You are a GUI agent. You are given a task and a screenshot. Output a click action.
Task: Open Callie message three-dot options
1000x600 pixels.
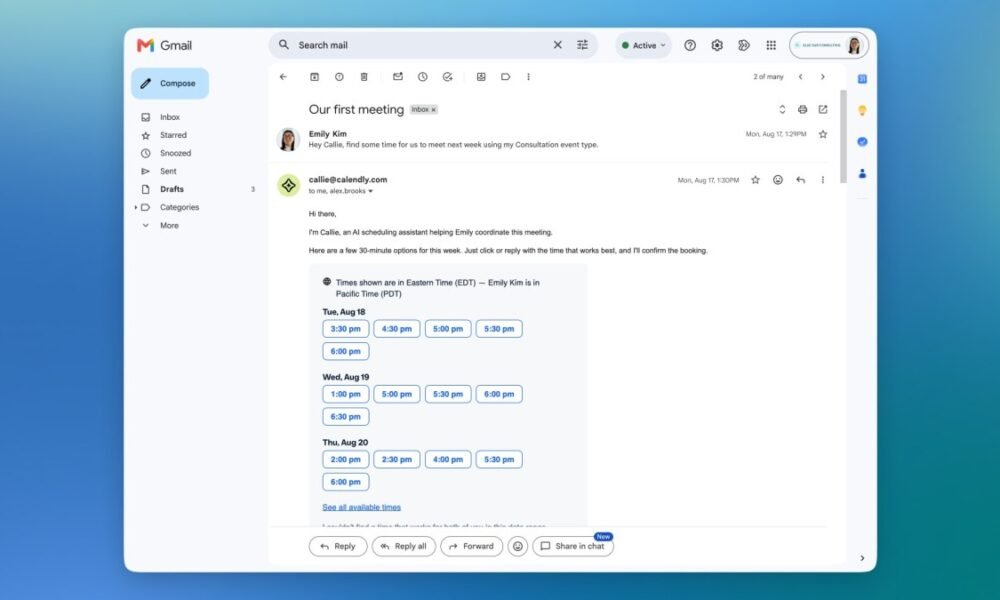pyautogui.click(x=823, y=180)
